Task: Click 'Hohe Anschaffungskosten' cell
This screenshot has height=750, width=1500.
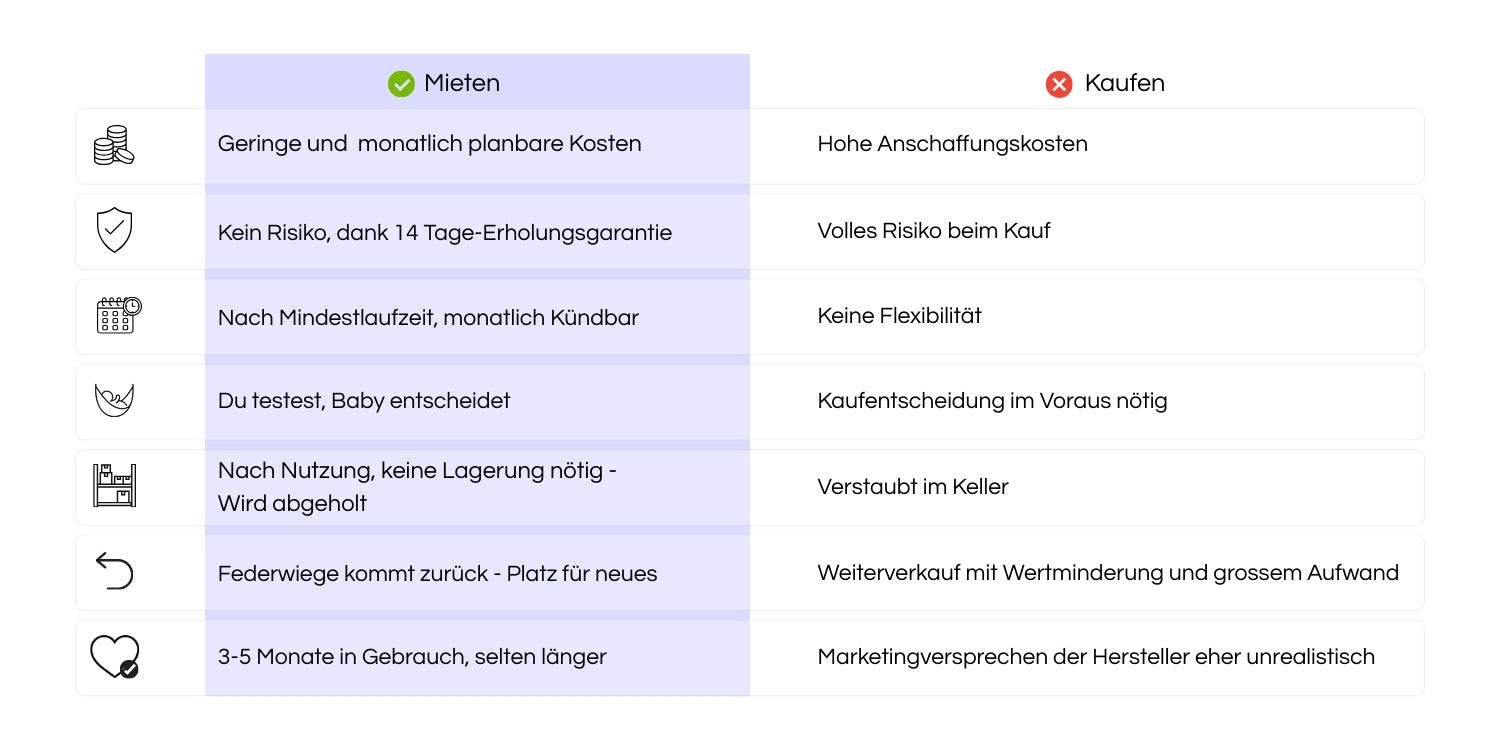Action: coord(952,143)
